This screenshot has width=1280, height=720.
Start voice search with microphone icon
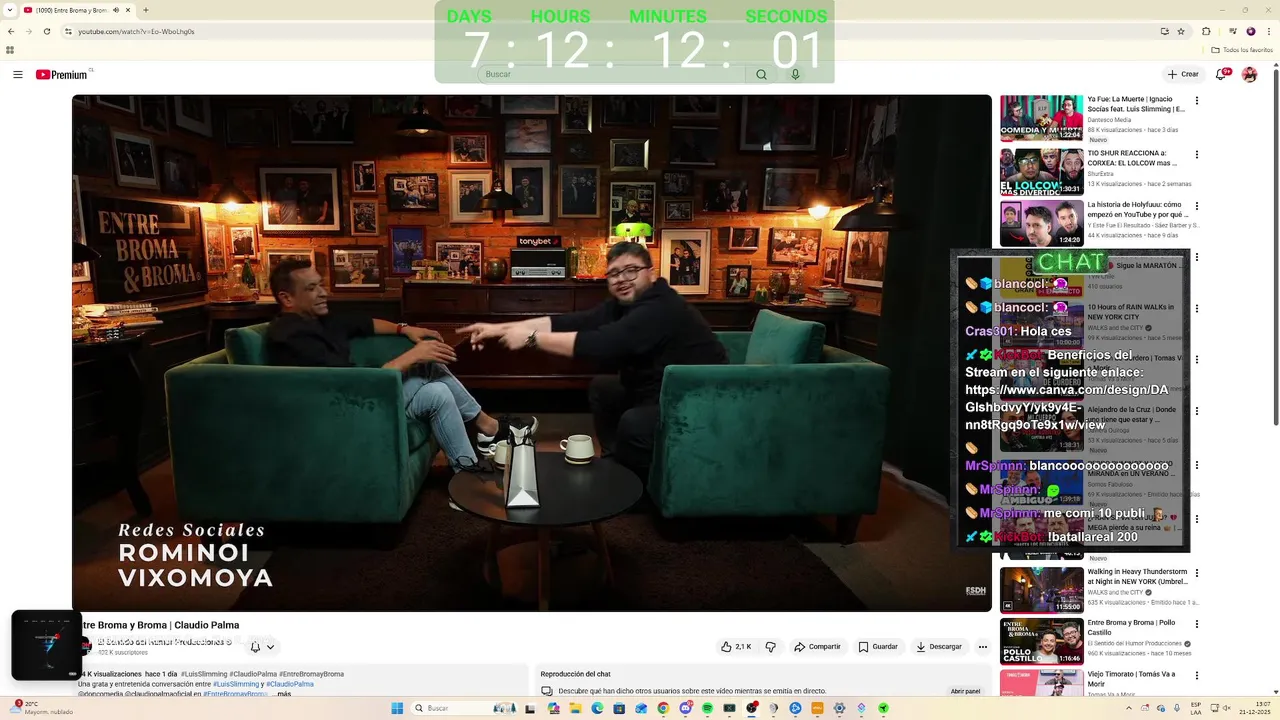[x=795, y=74]
